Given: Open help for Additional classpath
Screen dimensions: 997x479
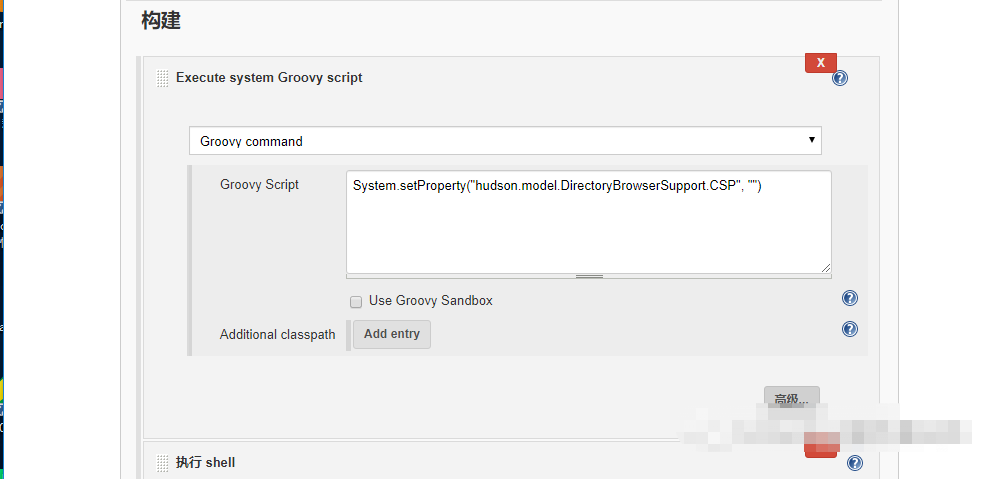Looking at the screenshot, I should click(x=849, y=329).
